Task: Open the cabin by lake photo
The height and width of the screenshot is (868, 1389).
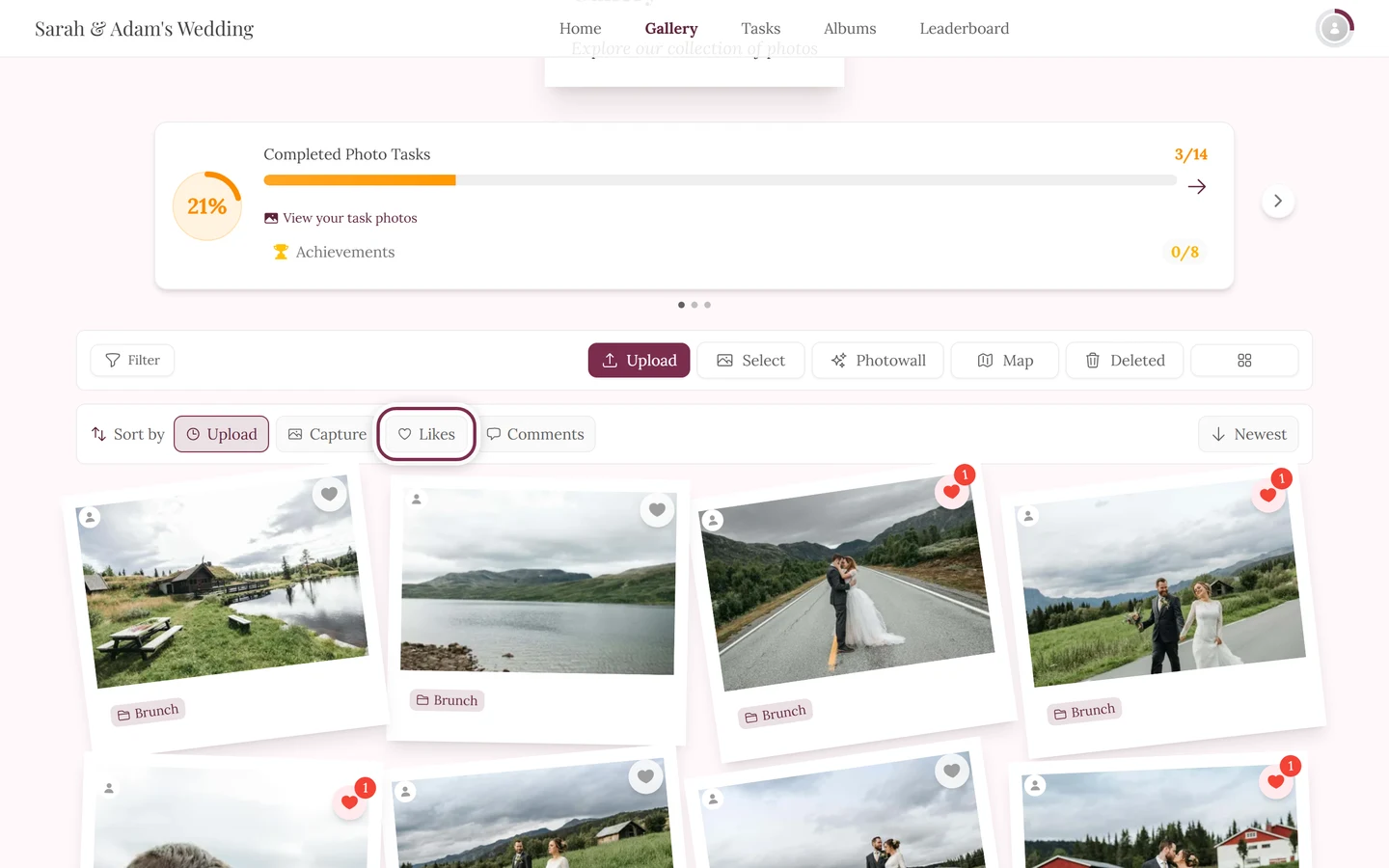Action: pos(223,582)
